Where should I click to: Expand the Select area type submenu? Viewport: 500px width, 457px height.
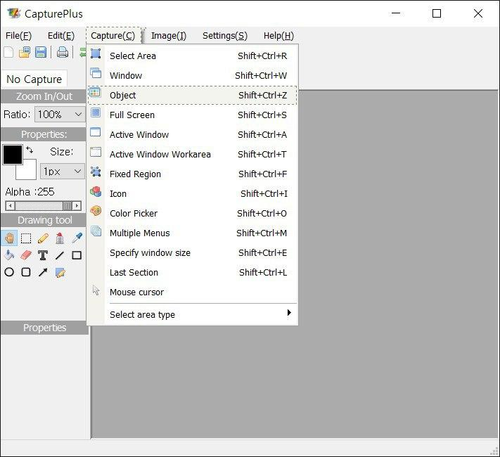[192, 314]
